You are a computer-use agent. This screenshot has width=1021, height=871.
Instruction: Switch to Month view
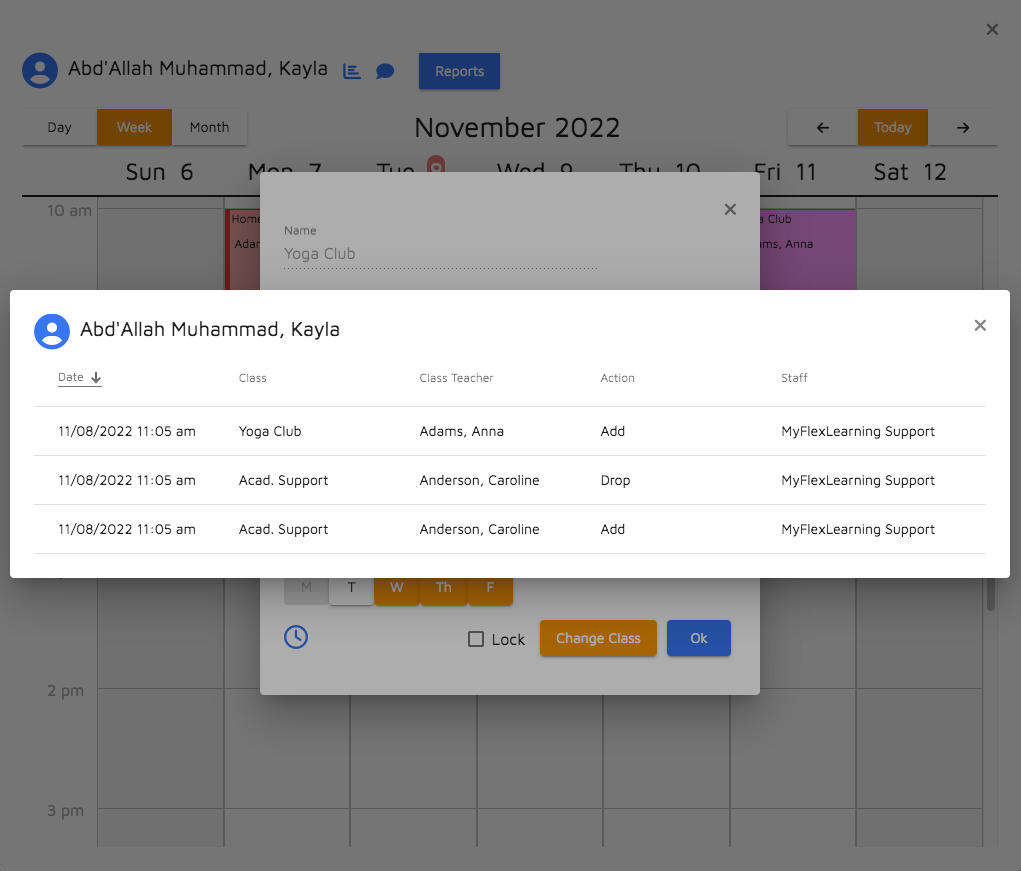click(x=209, y=127)
